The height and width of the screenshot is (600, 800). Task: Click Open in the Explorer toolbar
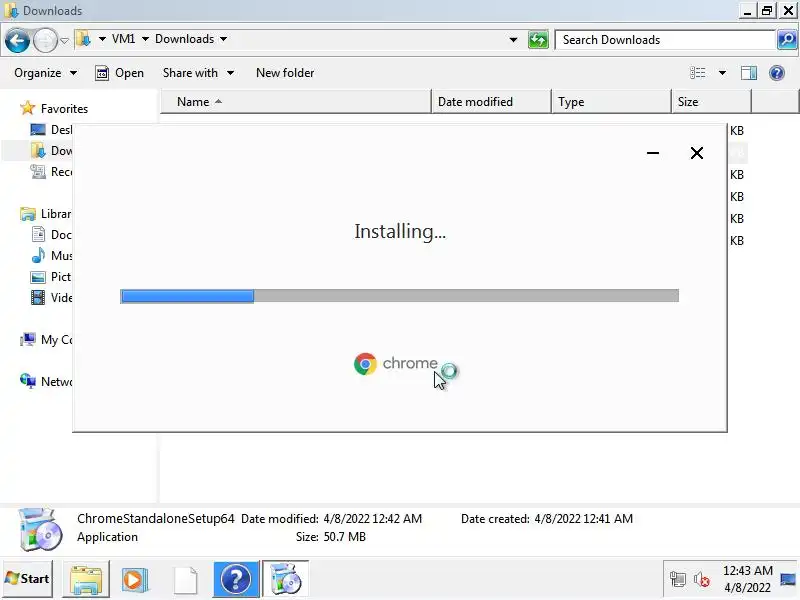[x=119, y=73]
